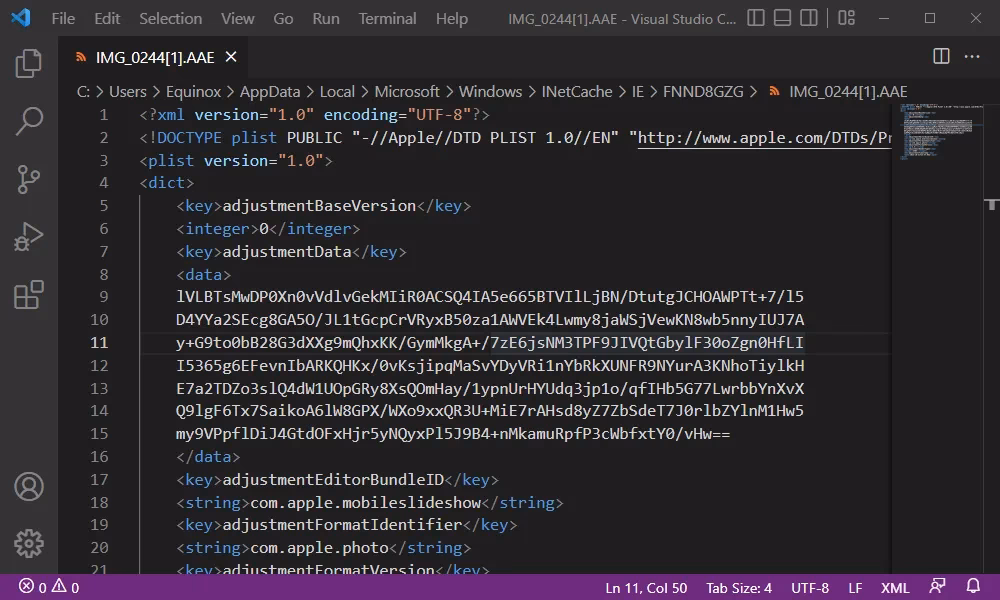Split the editor to the right
The height and width of the screenshot is (600, 1000).
pos(941,57)
